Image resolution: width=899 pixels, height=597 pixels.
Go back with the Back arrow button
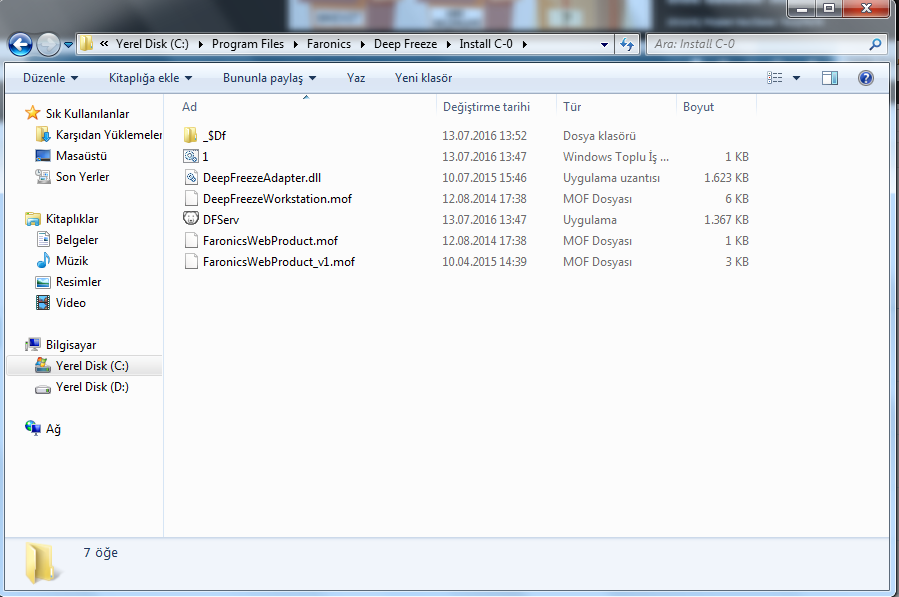point(20,44)
